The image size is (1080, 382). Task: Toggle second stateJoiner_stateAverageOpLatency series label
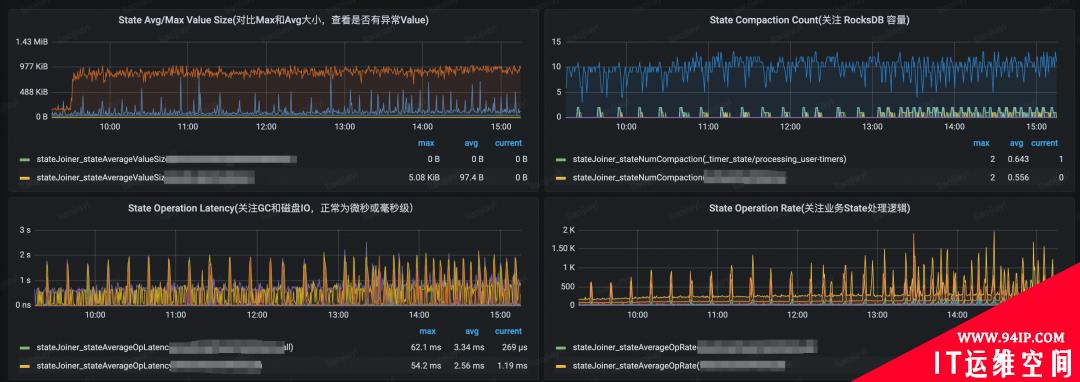149,365
